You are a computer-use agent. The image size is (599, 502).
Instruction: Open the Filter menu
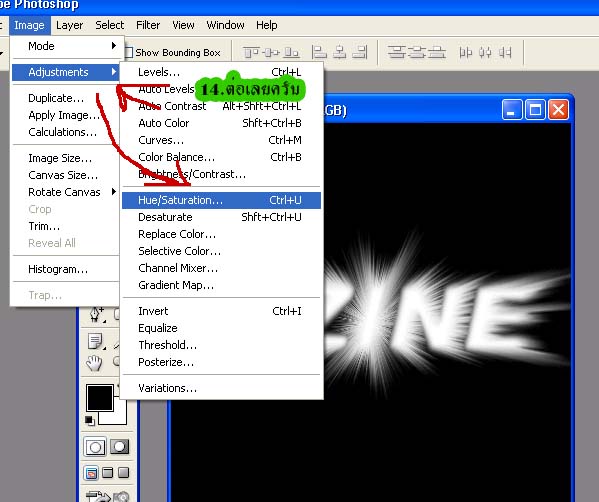pos(148,25)
